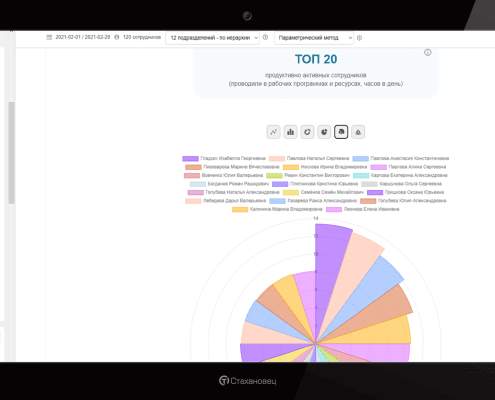Viewport: 495px width, 400px height.
Task: Select the doughnut chart icon
Action: (x=307, y=132)
